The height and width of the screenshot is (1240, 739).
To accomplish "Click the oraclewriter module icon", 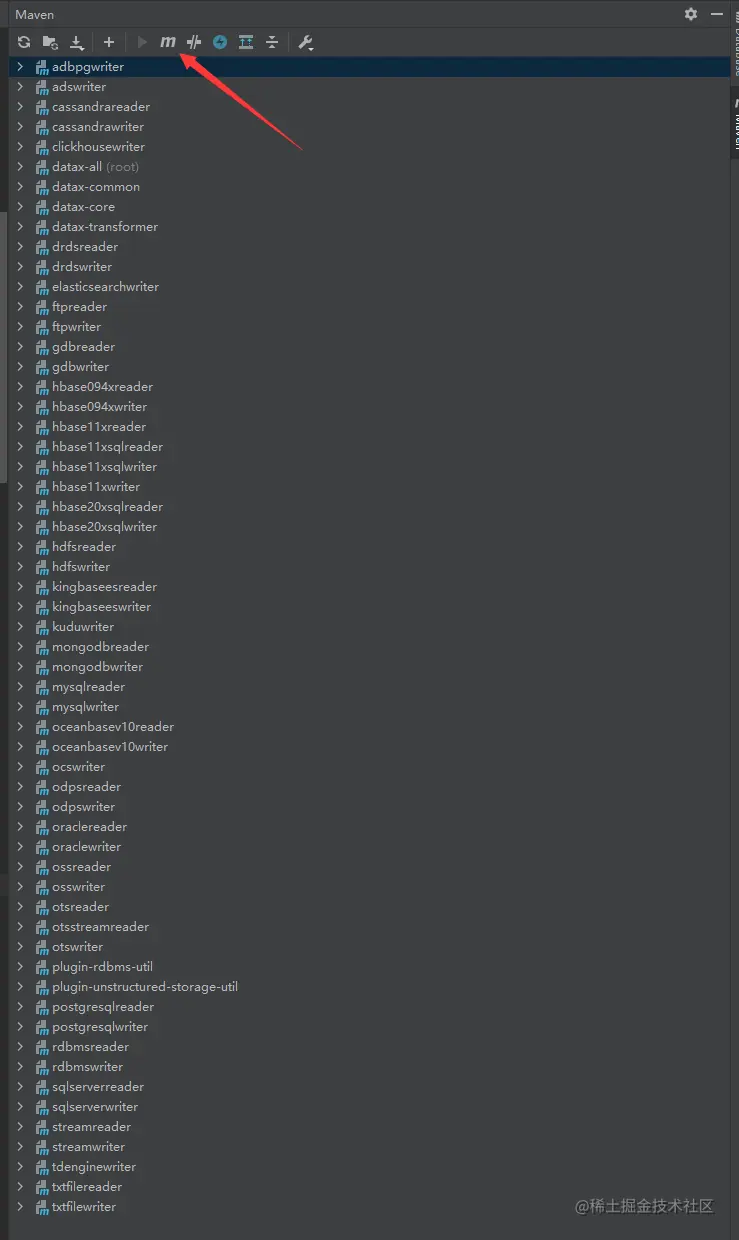I will [42, 847].
